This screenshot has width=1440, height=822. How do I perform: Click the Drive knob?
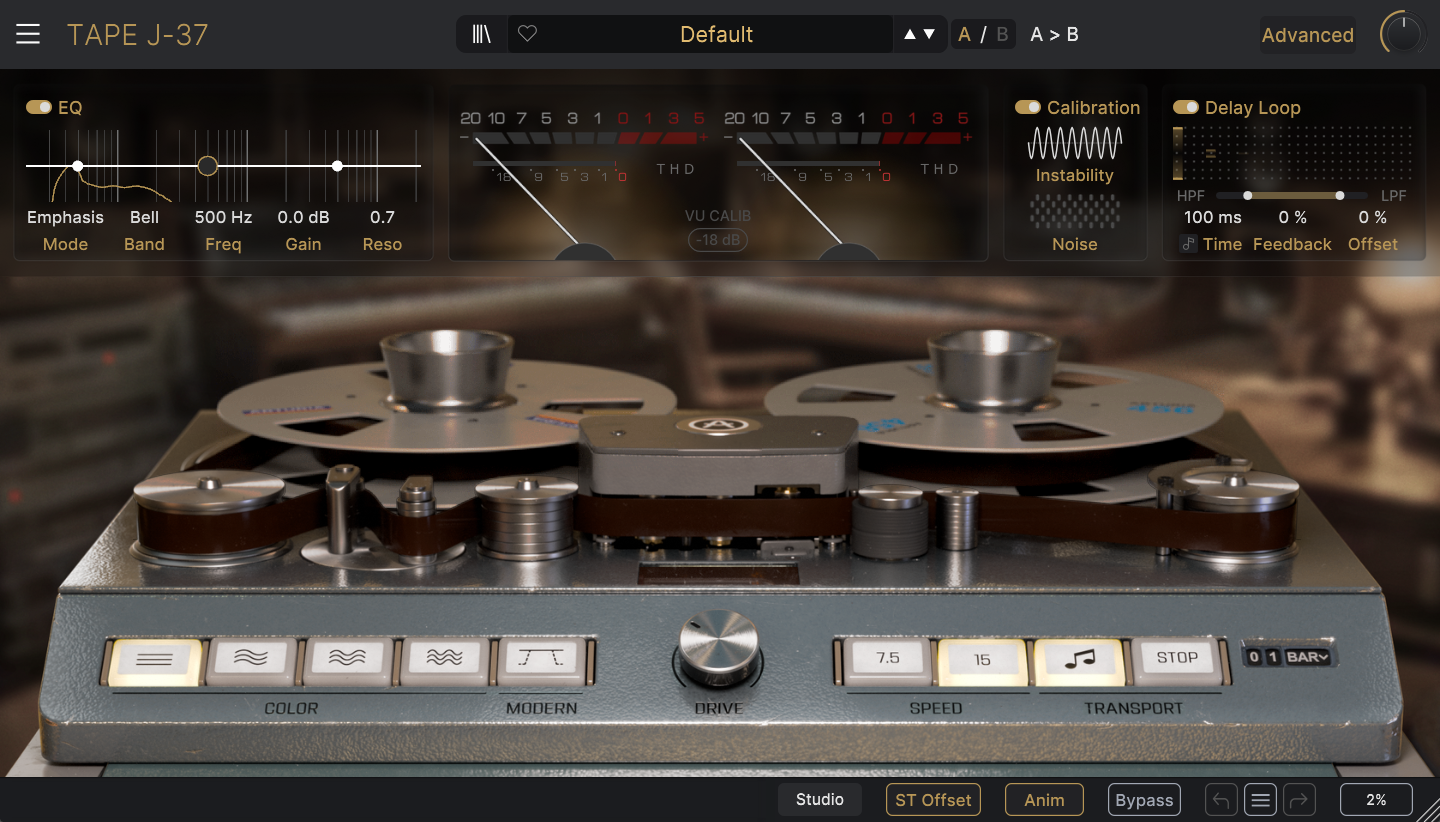point(718,647)
